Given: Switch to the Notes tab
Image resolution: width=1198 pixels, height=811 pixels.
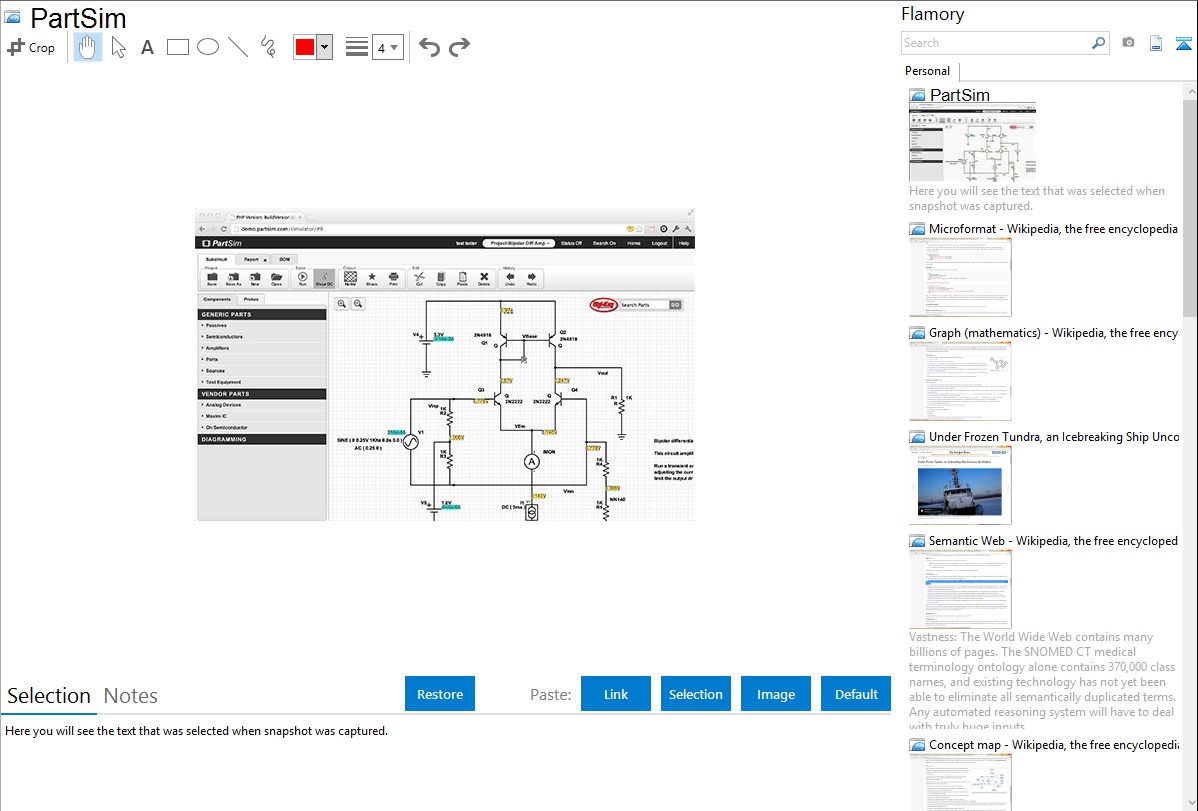Looking at the screenshot, I should point(131,696).
